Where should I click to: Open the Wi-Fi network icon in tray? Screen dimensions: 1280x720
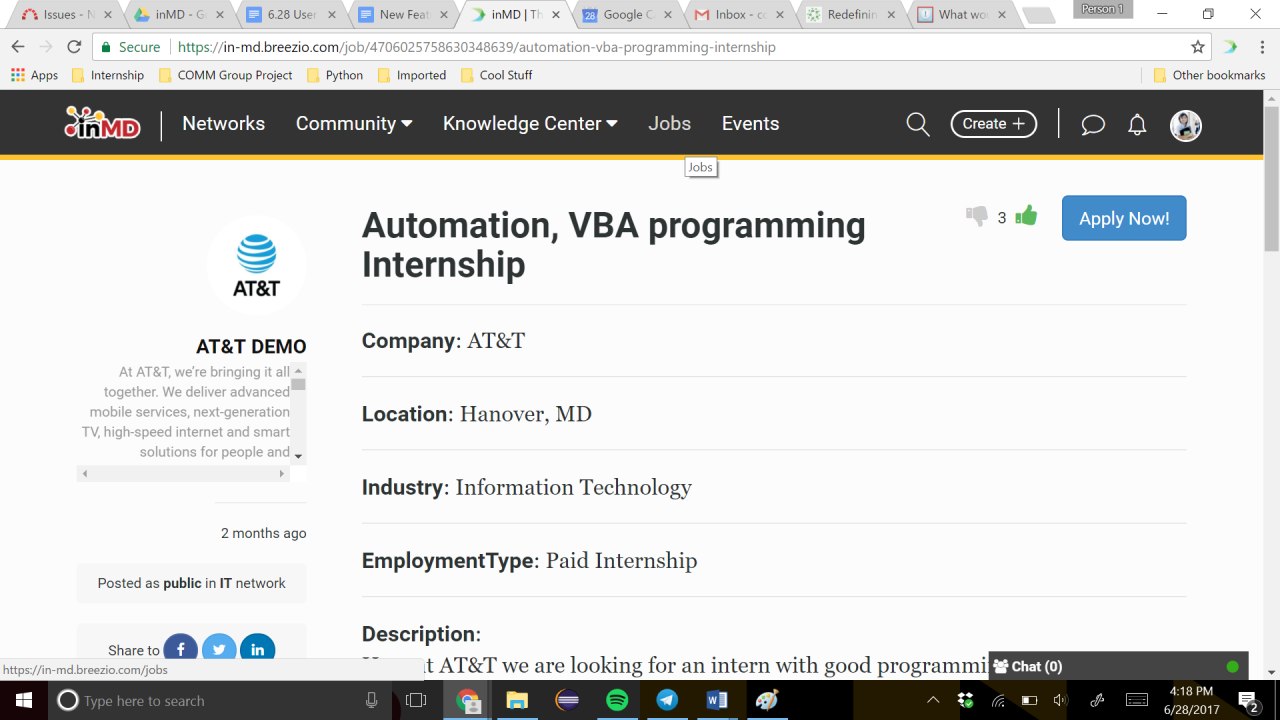coord(997,700)
